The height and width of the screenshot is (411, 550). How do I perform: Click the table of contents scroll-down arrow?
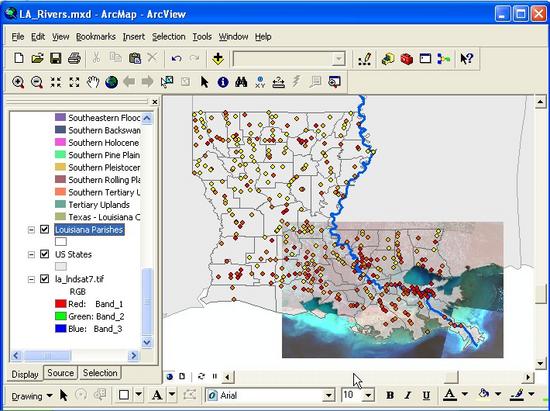147,342
